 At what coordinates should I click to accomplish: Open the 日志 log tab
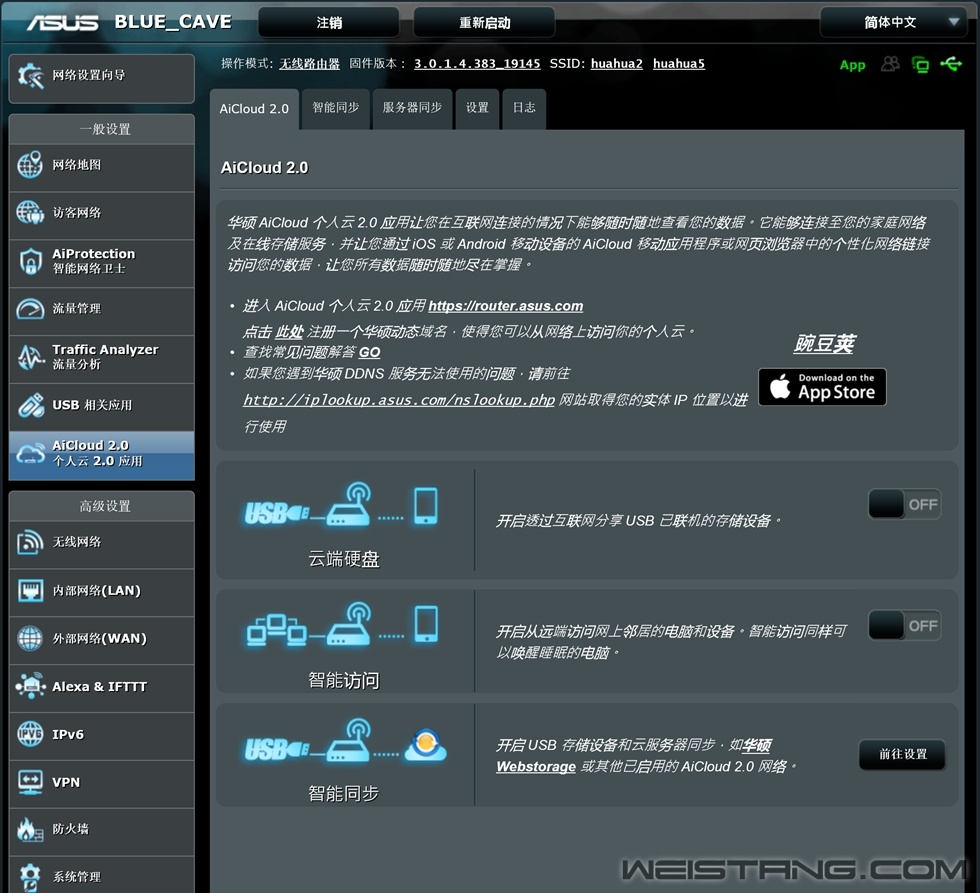click(524, 108)
